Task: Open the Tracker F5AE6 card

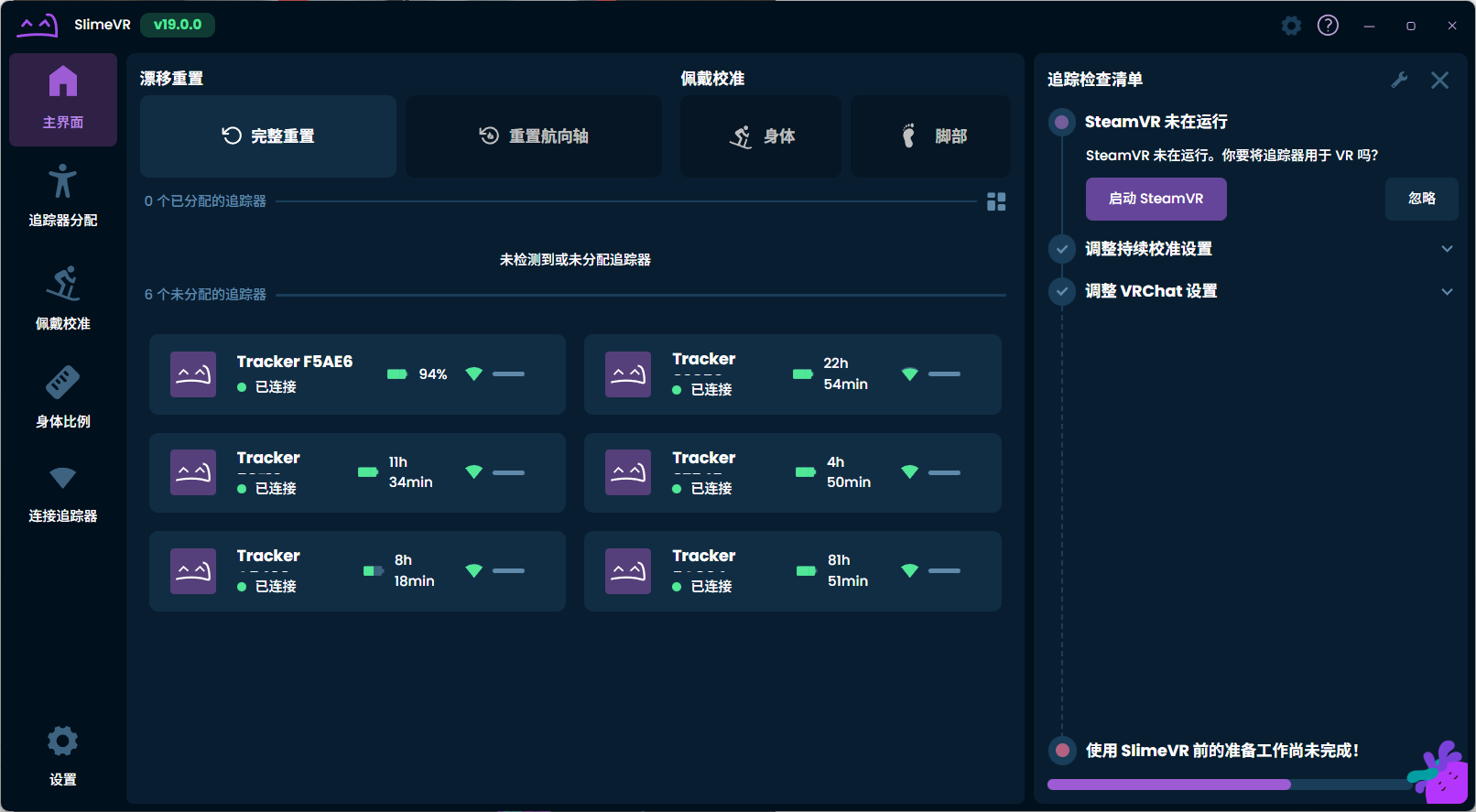Action: click(357, 374)
